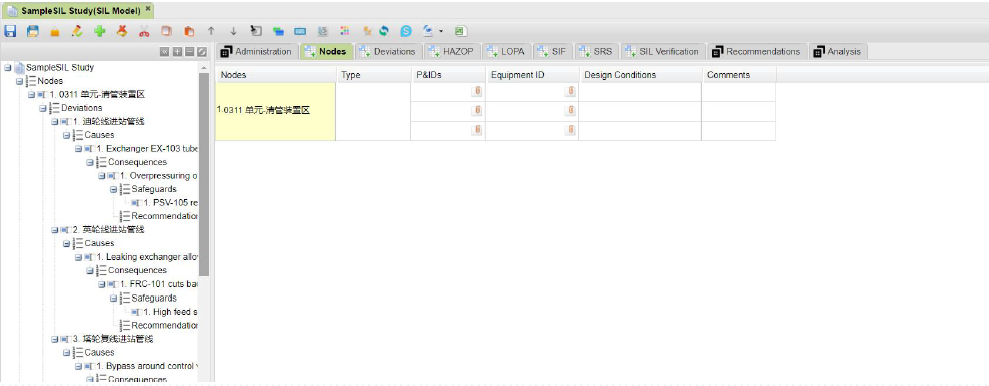Click the tree panel vertical scrollbar
This screenshot has width=989, height=386.
204,173
